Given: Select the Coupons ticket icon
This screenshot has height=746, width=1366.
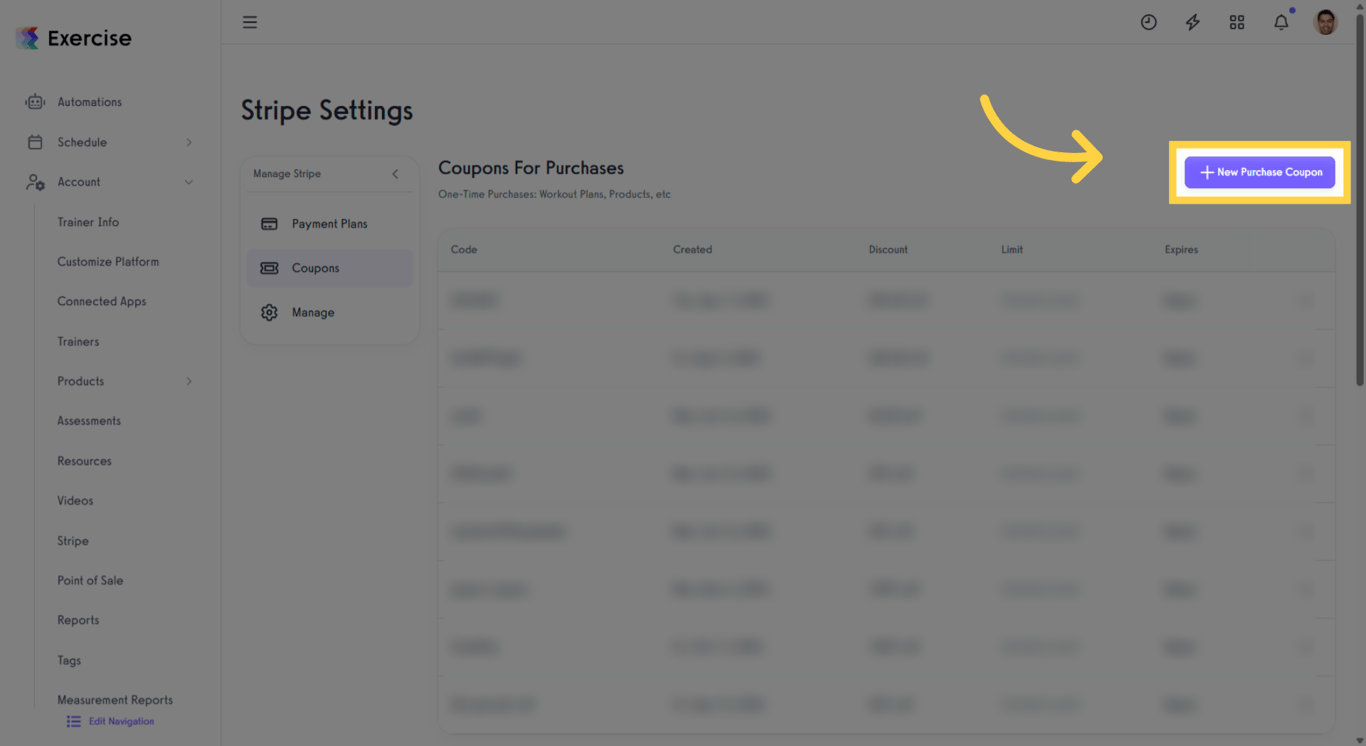Looking at the screenshot, I should 268,268.
